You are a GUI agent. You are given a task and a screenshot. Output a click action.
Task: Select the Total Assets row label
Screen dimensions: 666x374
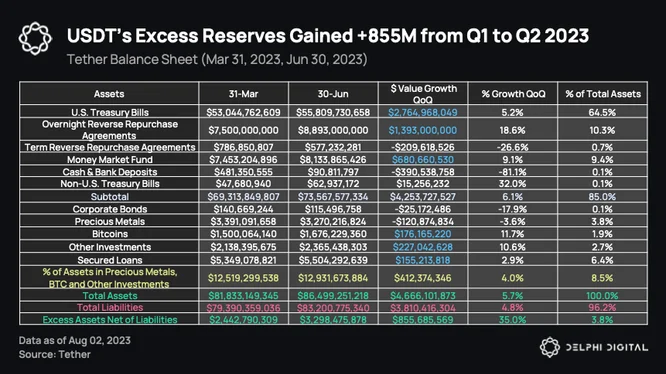tap(110, 295)
